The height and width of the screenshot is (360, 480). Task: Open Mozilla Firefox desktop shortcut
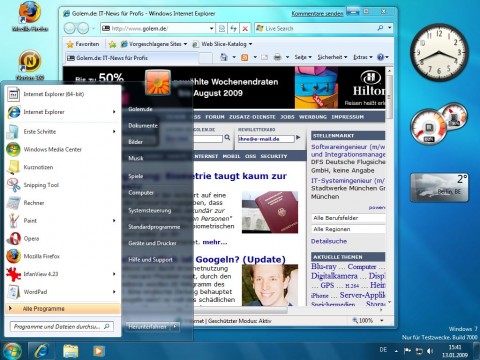point(30,16)
